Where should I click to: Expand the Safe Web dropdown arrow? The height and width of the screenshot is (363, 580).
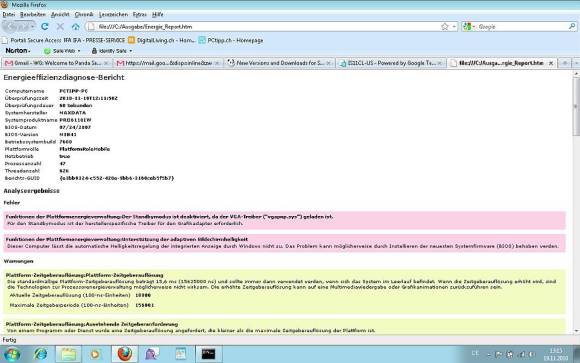click(79, 51)
